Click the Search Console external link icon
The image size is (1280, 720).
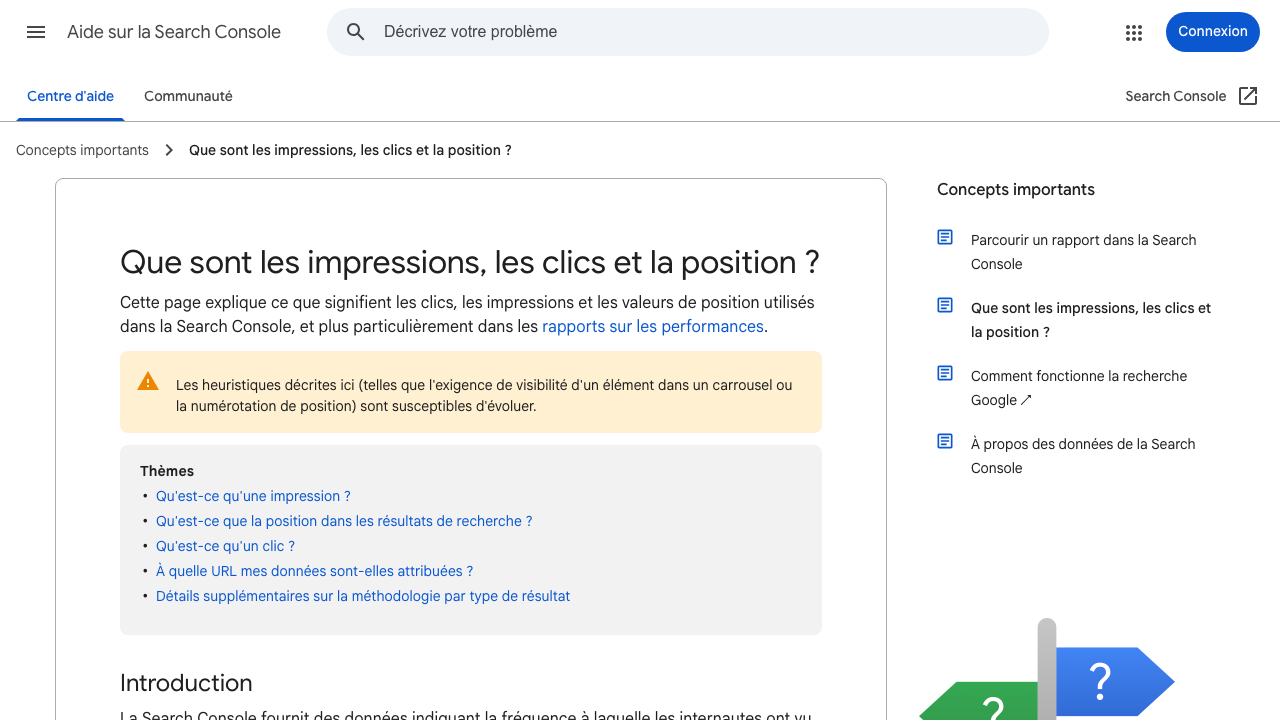pos(1248,96)
